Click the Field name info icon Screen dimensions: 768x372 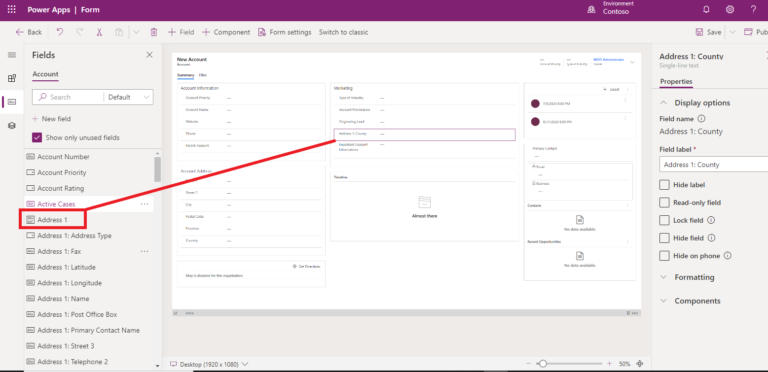click(x=701, y=118)
